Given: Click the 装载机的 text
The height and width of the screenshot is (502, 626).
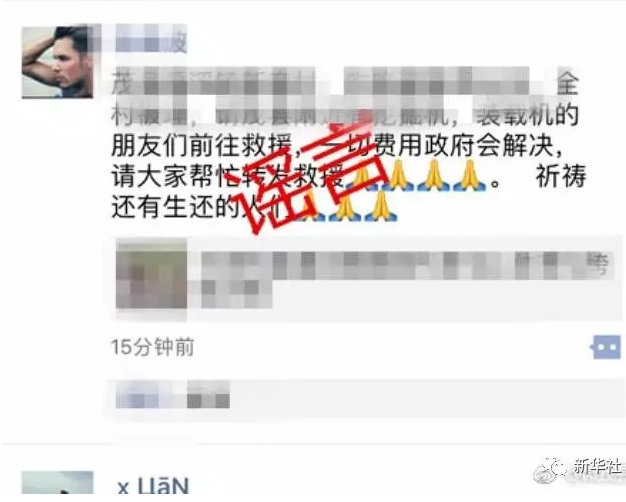Looking at the screenshot, I should tap(528, 115).
